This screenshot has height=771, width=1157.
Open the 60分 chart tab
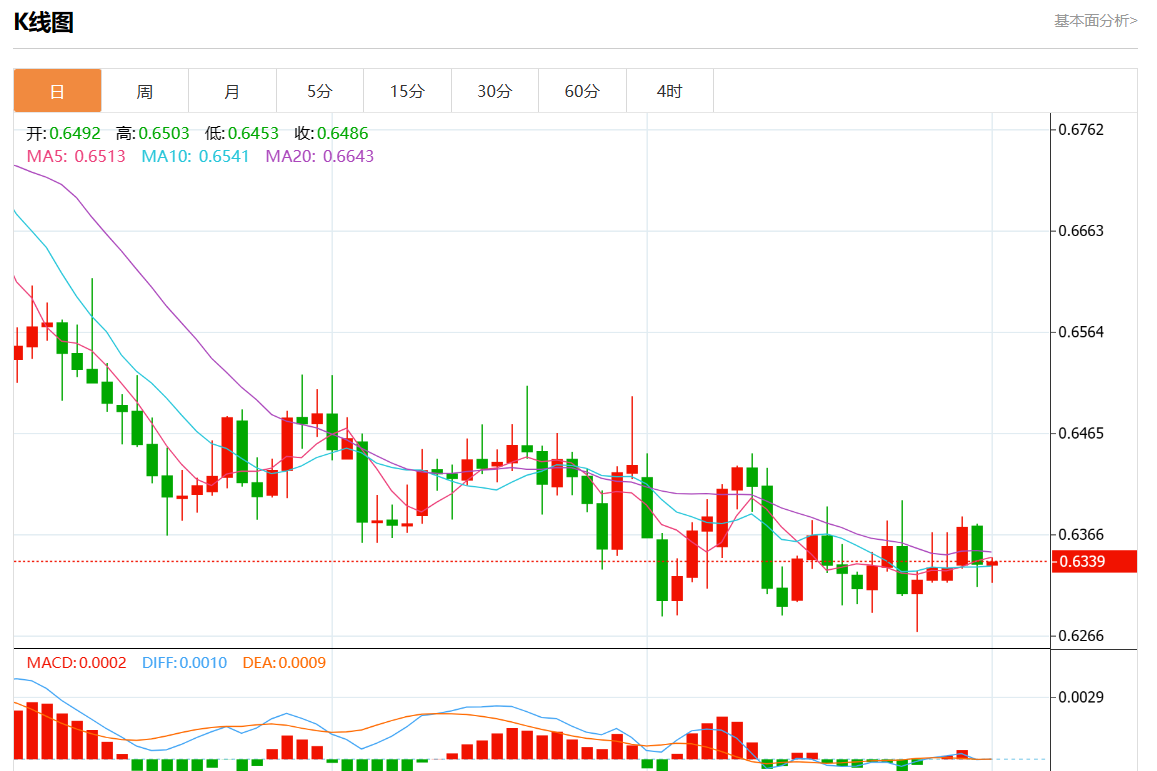click(582, 91)
